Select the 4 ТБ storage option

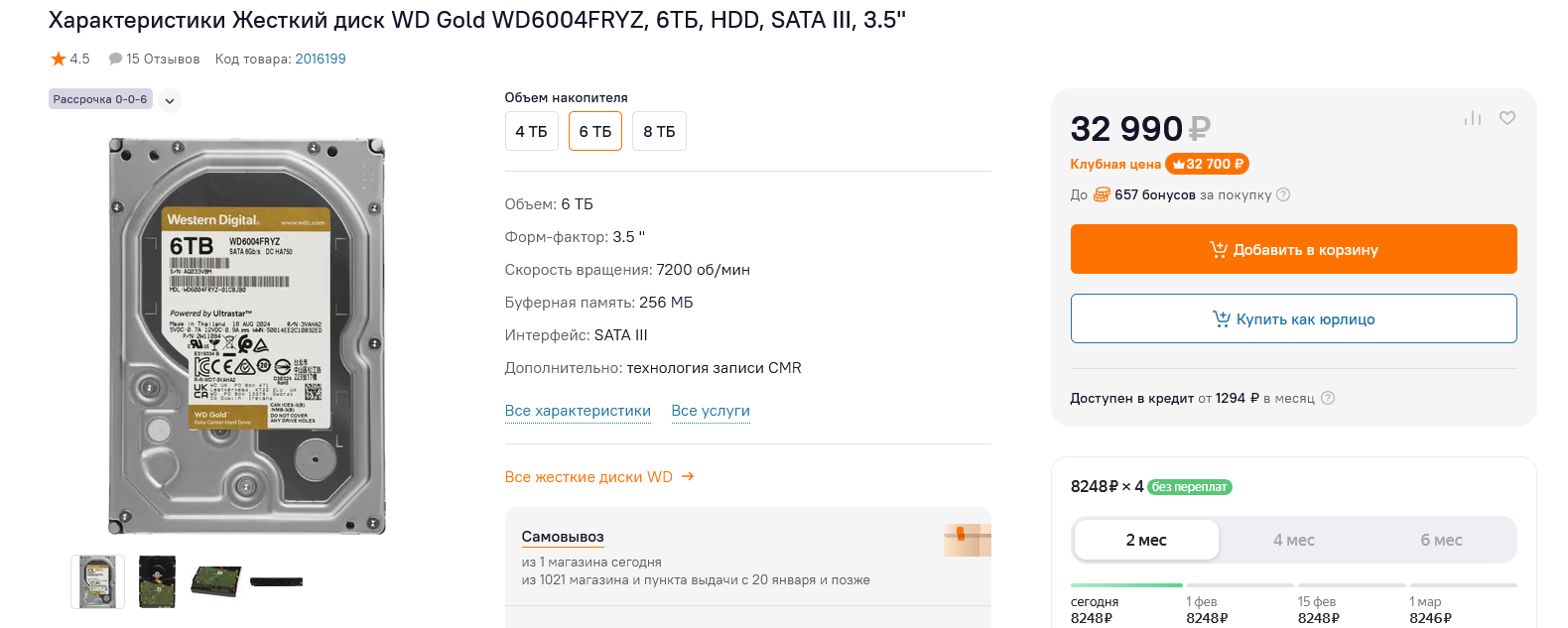tap(531, 131)
